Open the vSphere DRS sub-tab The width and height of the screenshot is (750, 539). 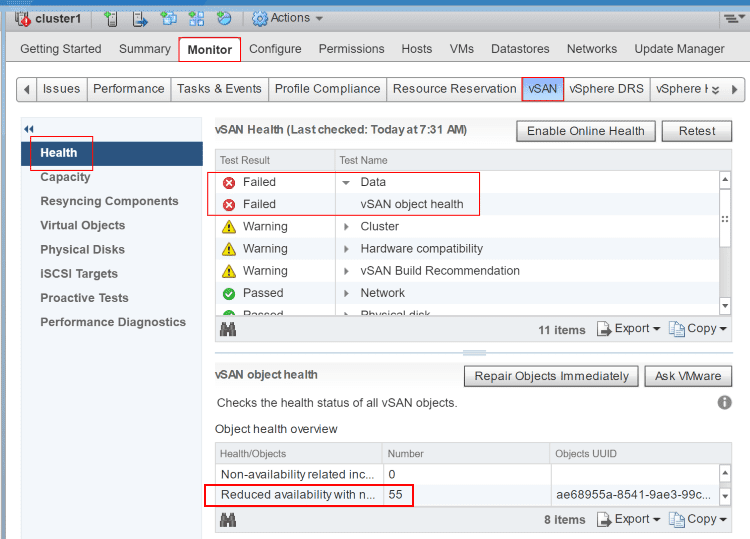click(607, 89)
